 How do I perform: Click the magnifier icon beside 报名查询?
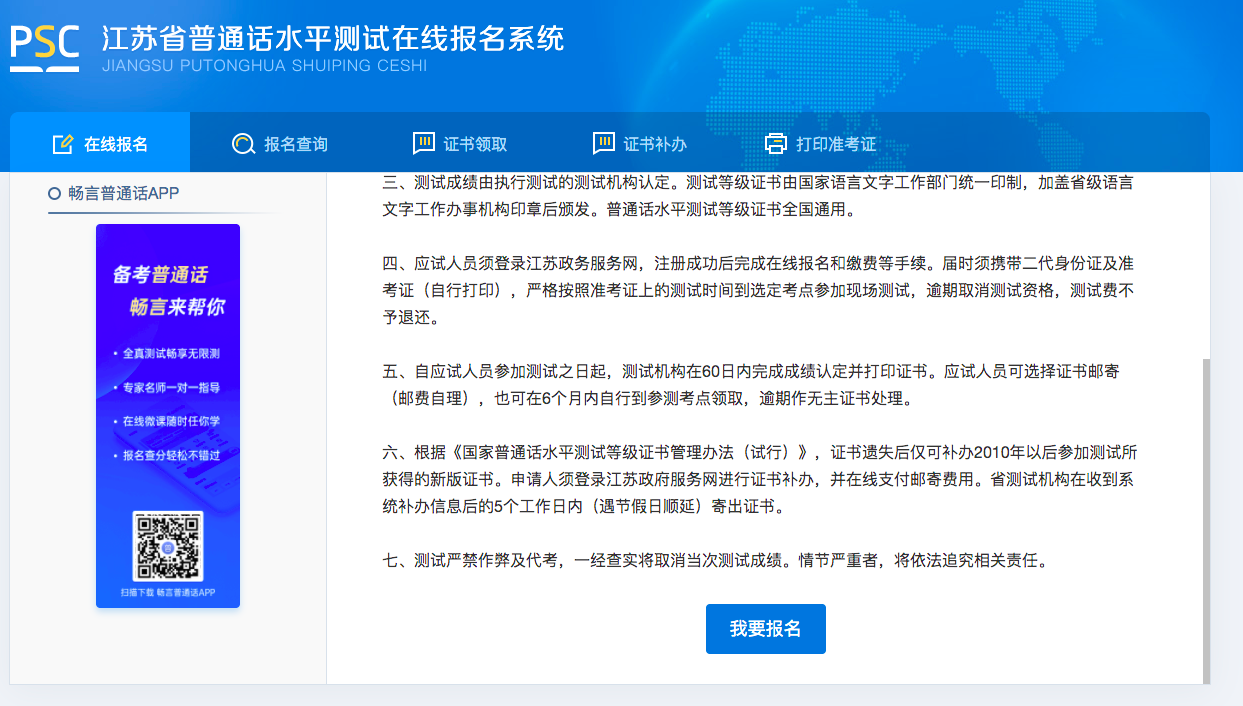click(x=242, y=144)
